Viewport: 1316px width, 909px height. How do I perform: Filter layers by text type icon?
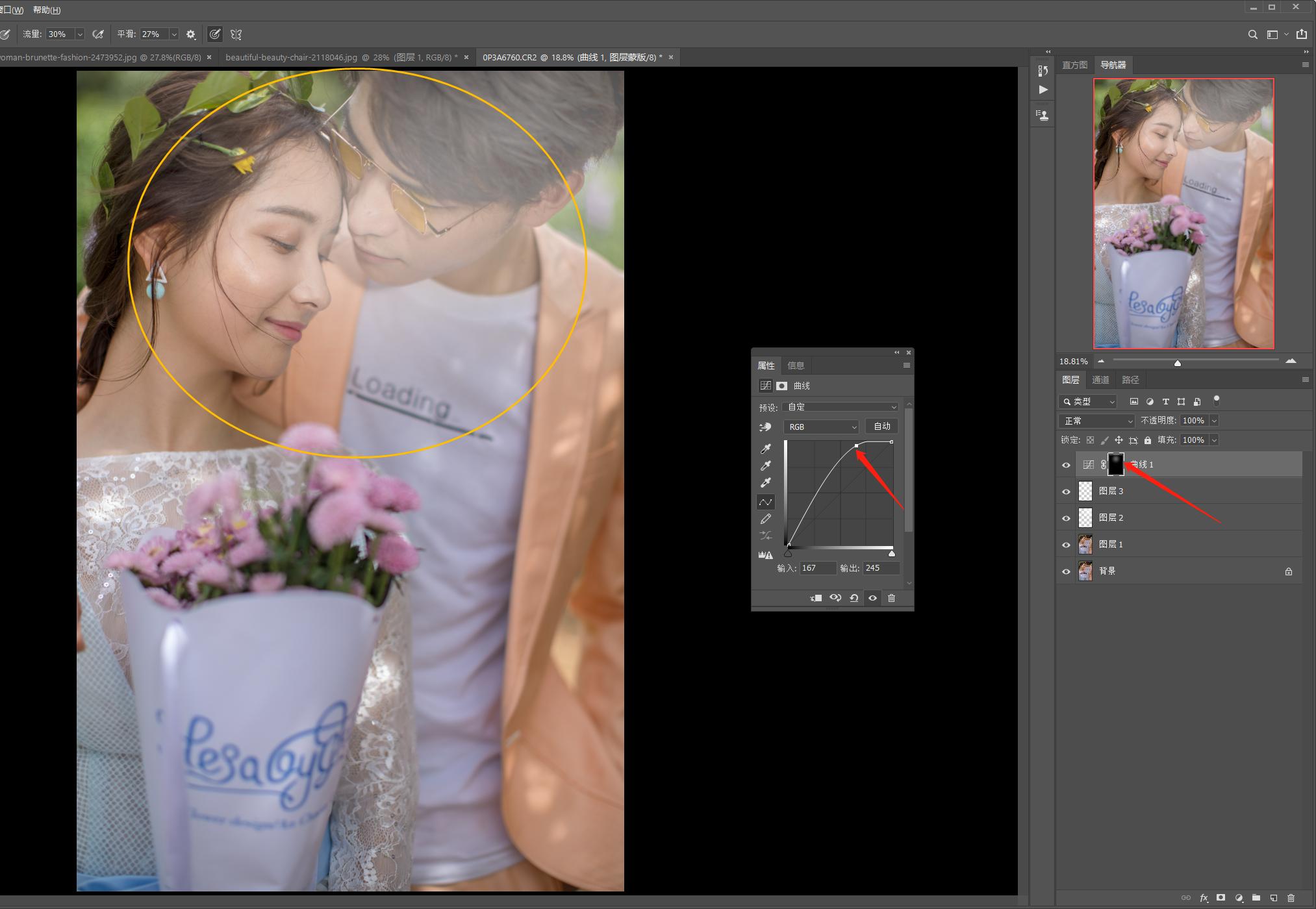pos(1165,402)
